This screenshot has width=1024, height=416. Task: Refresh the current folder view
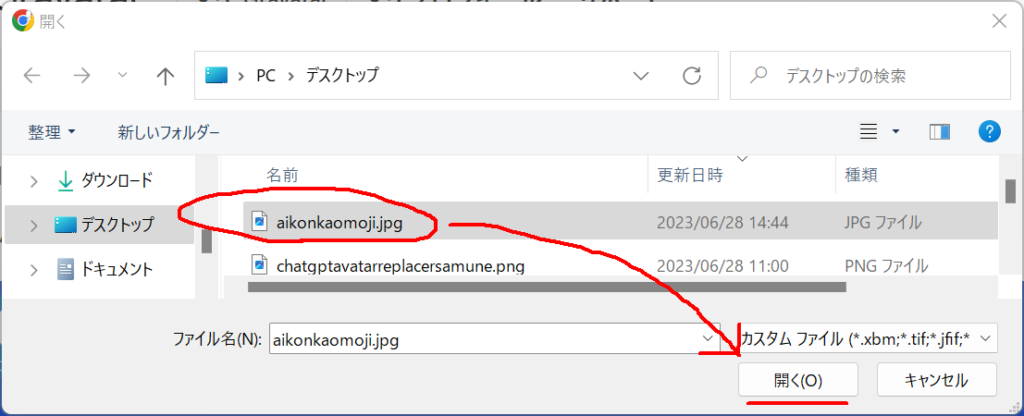click(x=691, y=76)
